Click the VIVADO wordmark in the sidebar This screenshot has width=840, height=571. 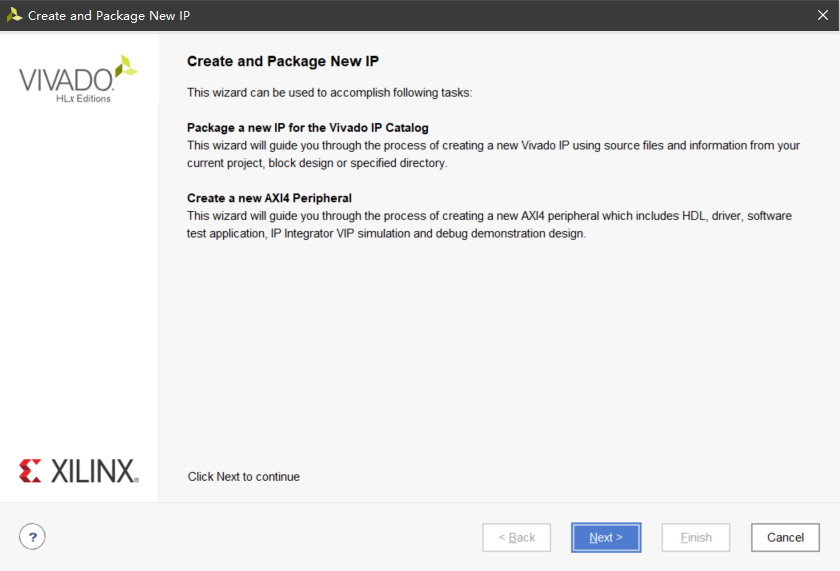pyautogui.click(x=66, y=80)
